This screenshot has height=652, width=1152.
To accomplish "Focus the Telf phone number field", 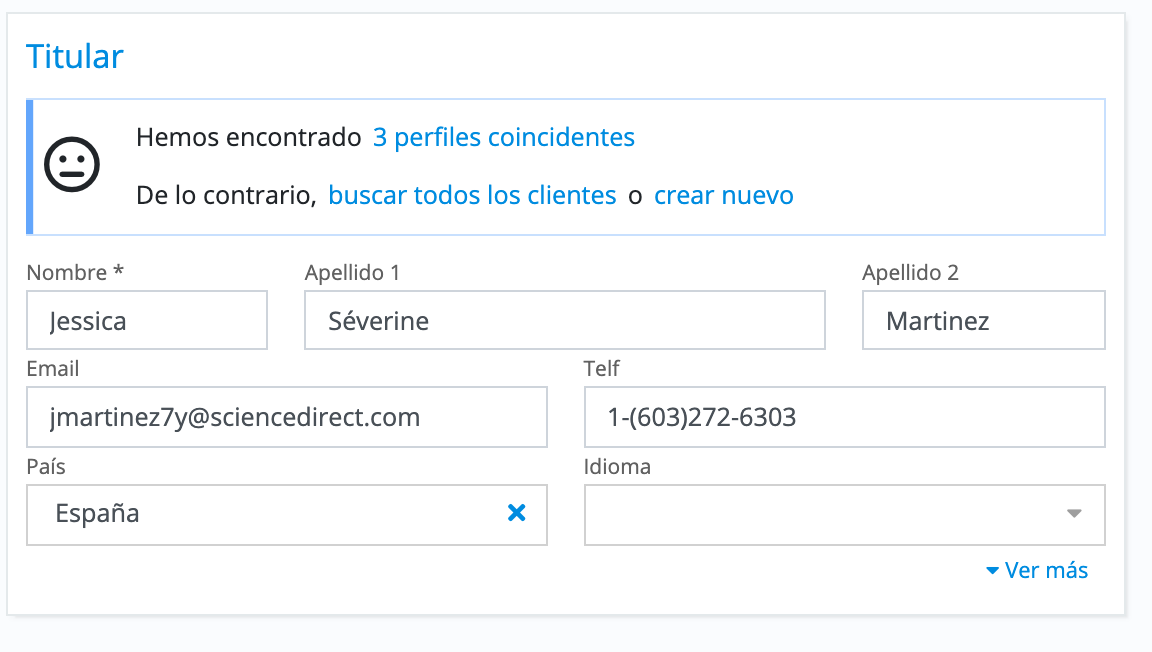I will click(x=844, y=417).
